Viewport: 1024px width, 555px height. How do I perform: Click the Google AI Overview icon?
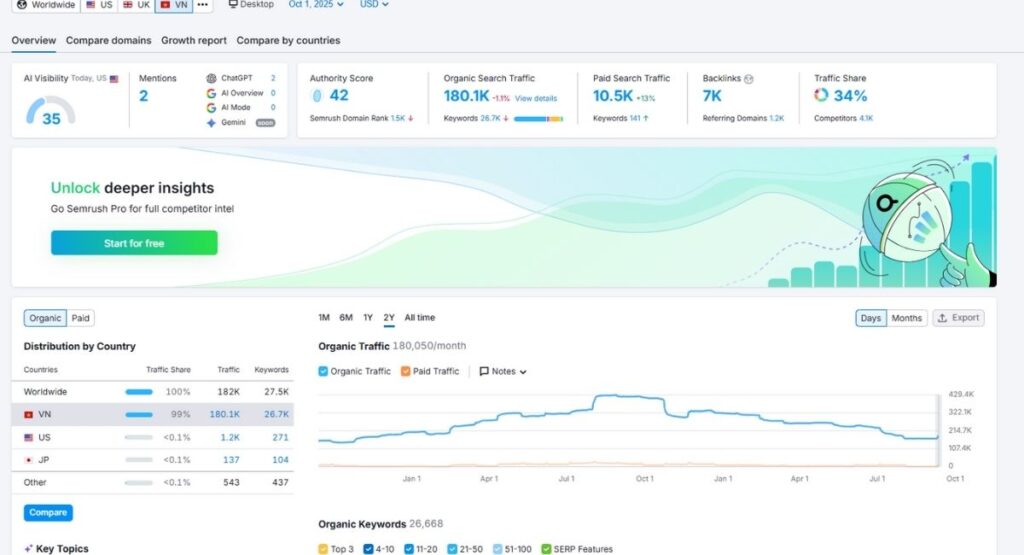pos(211,93)
